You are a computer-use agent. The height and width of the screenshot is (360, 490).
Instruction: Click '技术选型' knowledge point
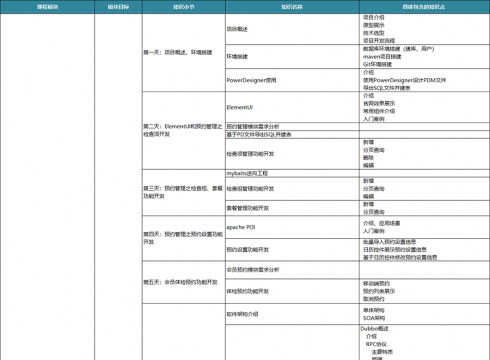(373, 33)
